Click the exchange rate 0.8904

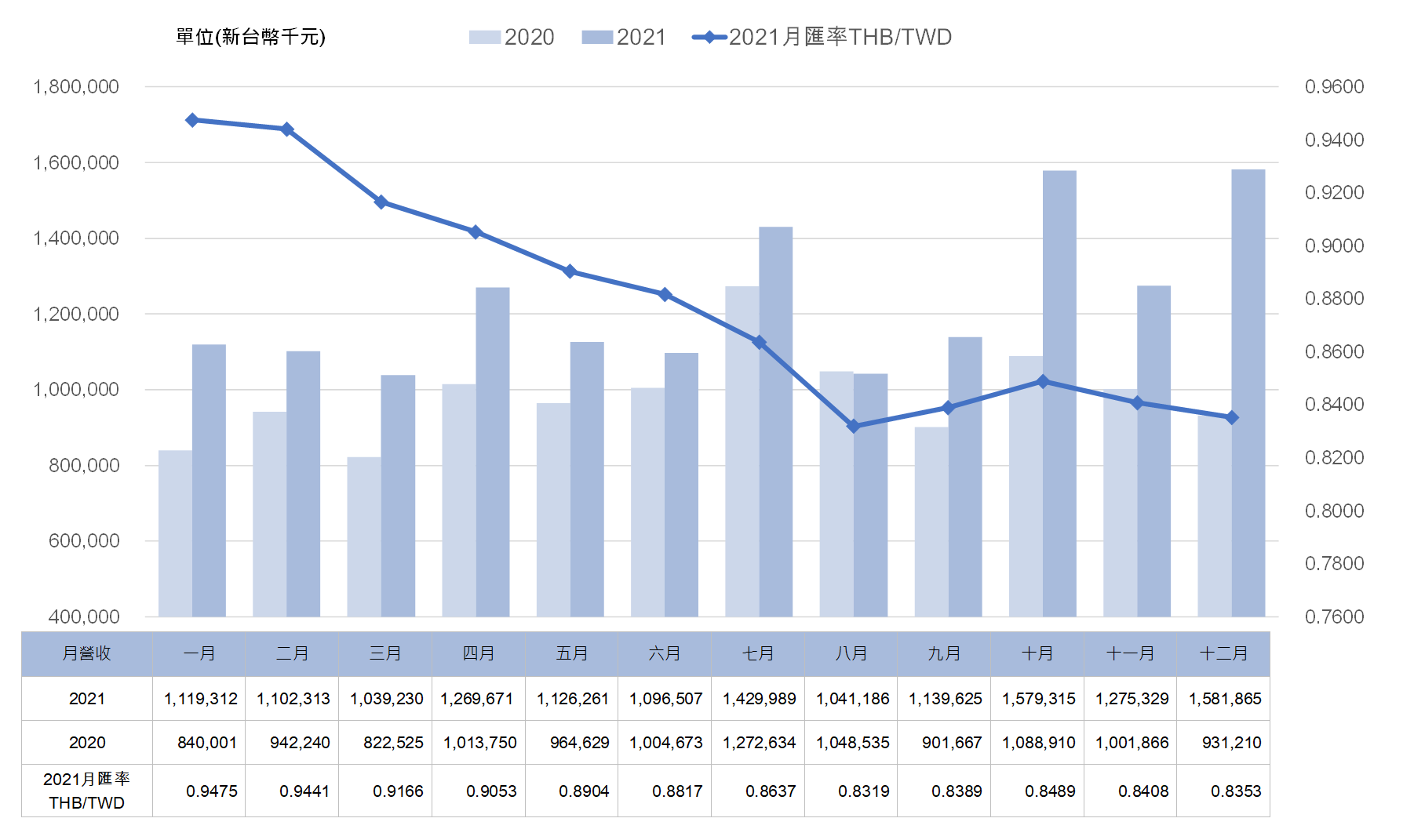(584, 791)
